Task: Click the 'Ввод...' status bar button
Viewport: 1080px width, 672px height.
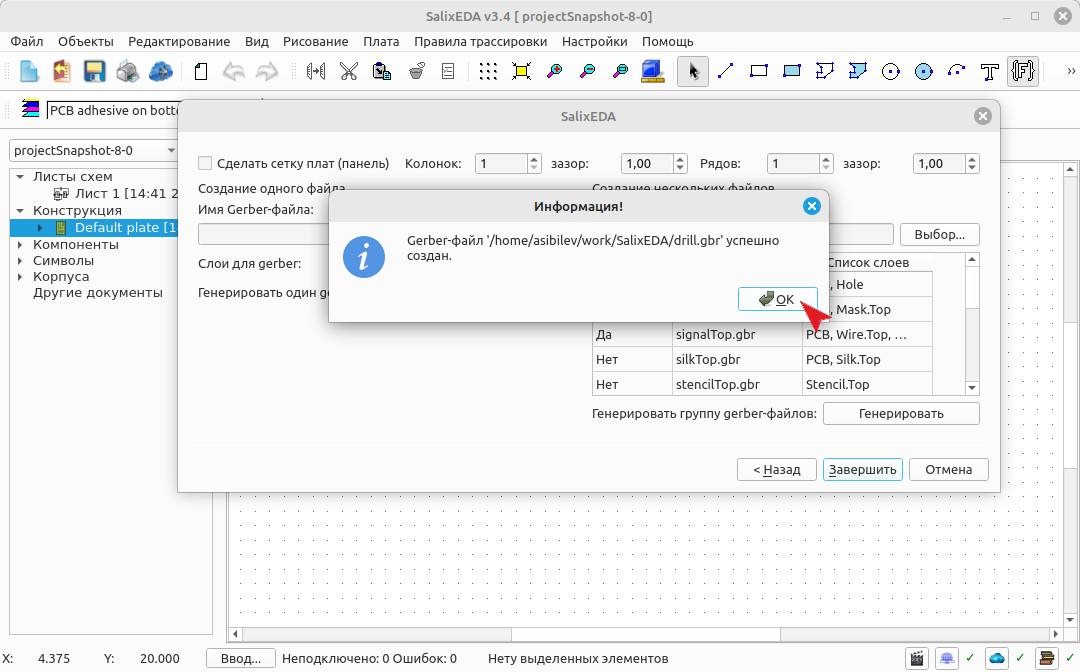Action: 240,659
